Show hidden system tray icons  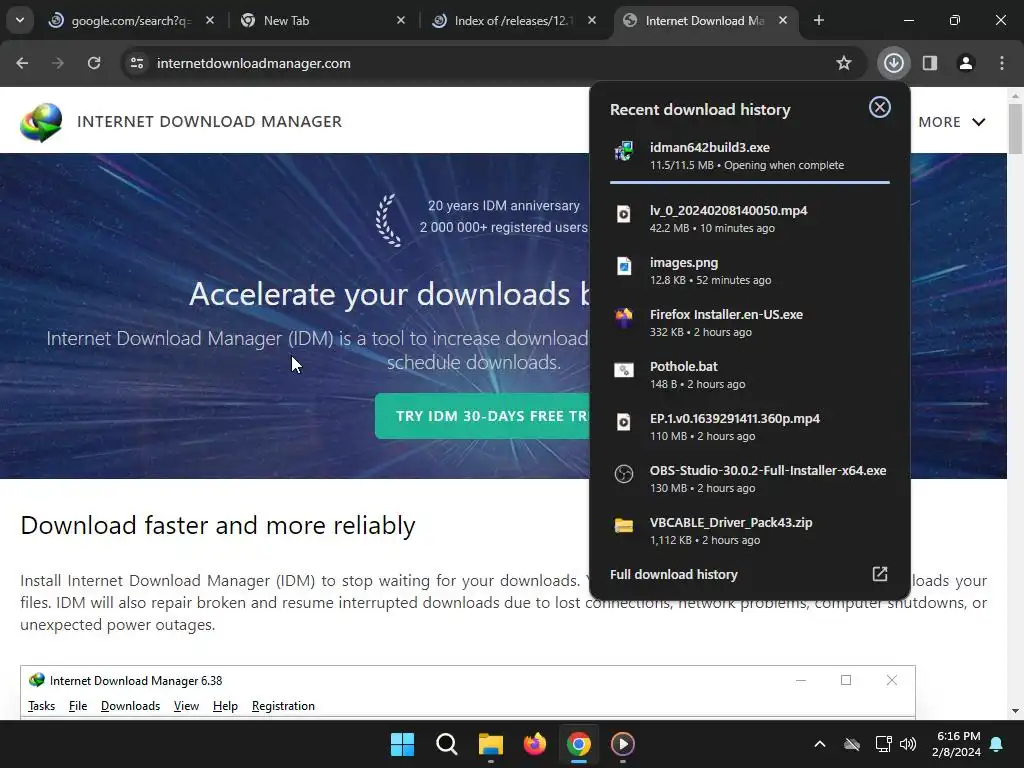tap(820, 744)
